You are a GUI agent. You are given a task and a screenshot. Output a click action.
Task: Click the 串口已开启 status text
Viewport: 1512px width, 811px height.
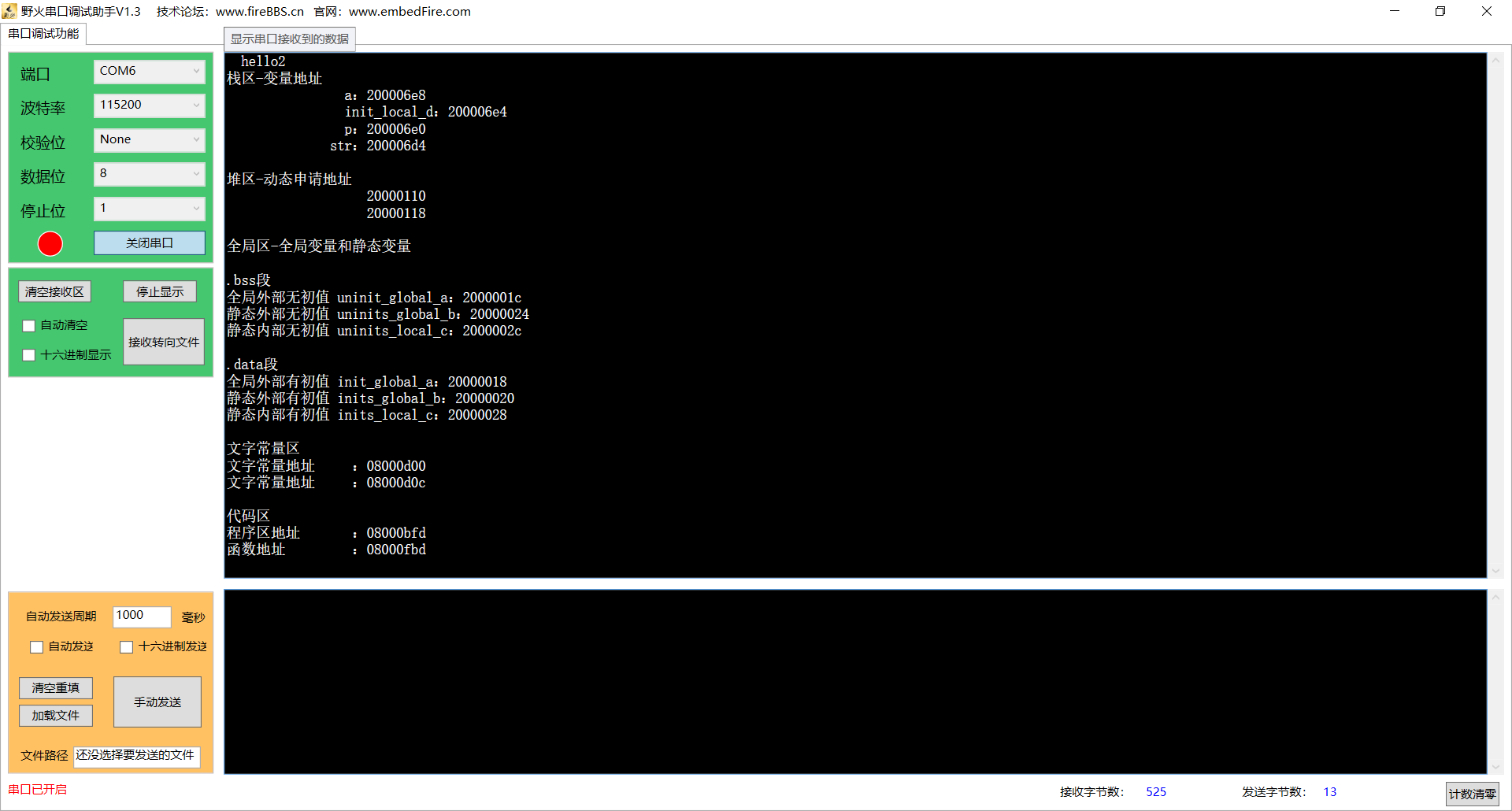pyautogui.click(x=38, y=790)
